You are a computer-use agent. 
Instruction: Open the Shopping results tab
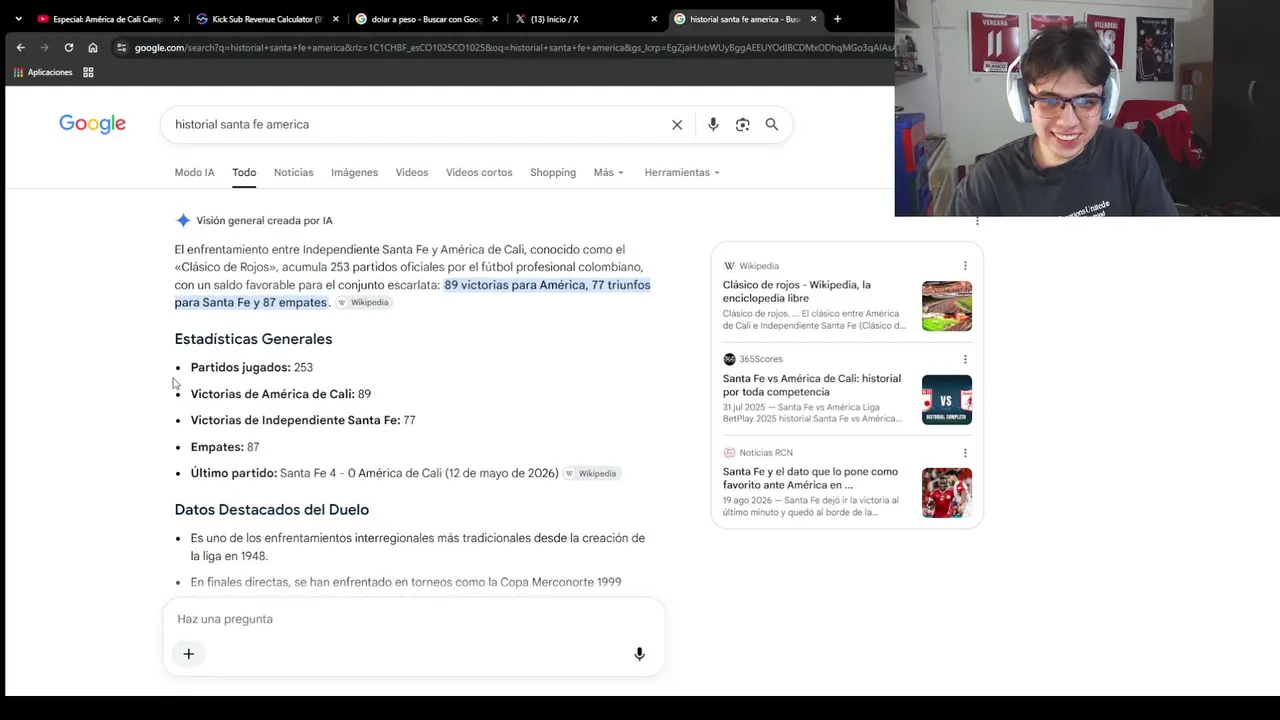coord(553,172)
